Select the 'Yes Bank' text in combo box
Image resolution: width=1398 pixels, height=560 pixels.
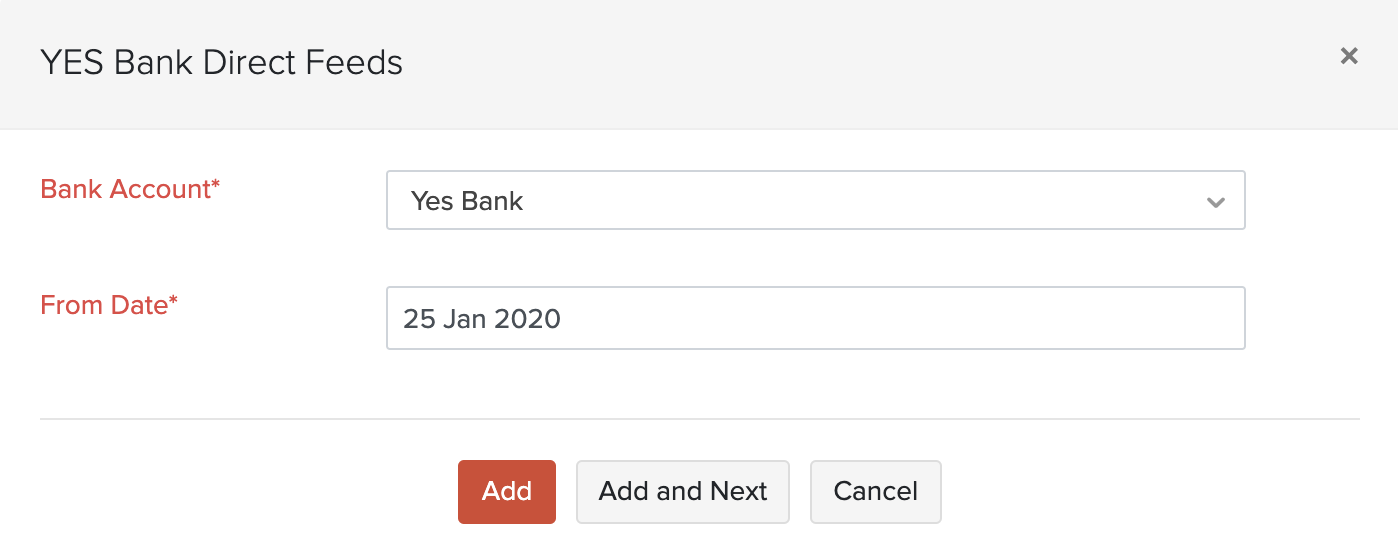(467, 201)
